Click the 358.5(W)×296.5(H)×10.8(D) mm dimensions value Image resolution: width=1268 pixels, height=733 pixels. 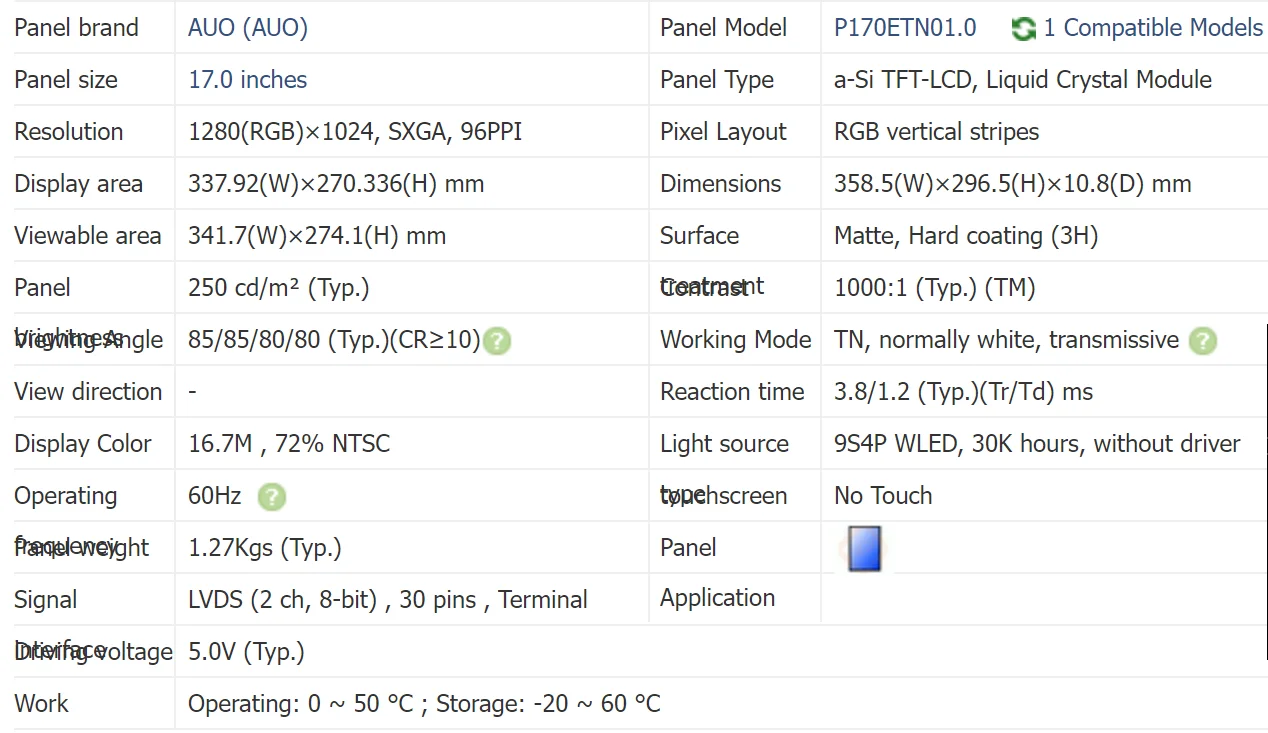1012,184
